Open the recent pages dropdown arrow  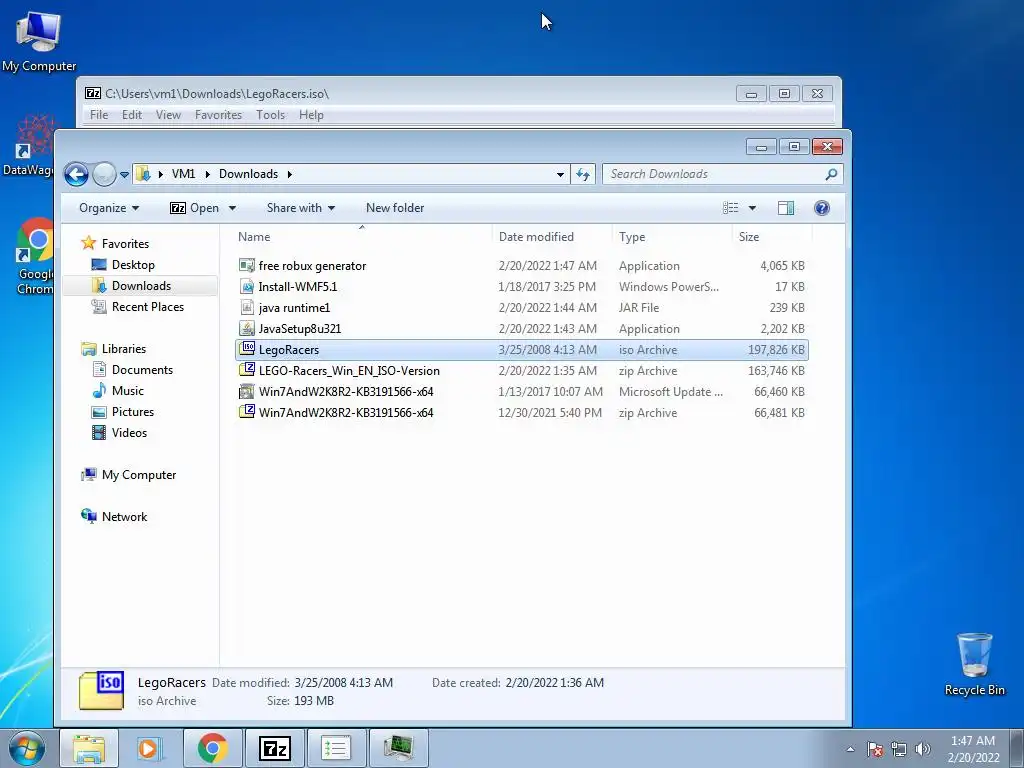pyautogui.click(x=124, y=175)
